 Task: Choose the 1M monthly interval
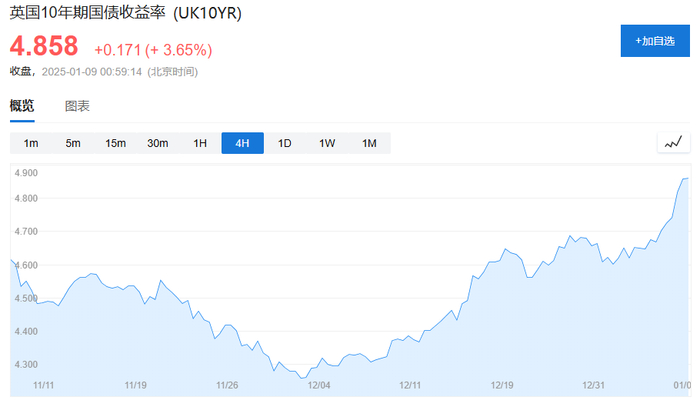(x=369, y=143)
